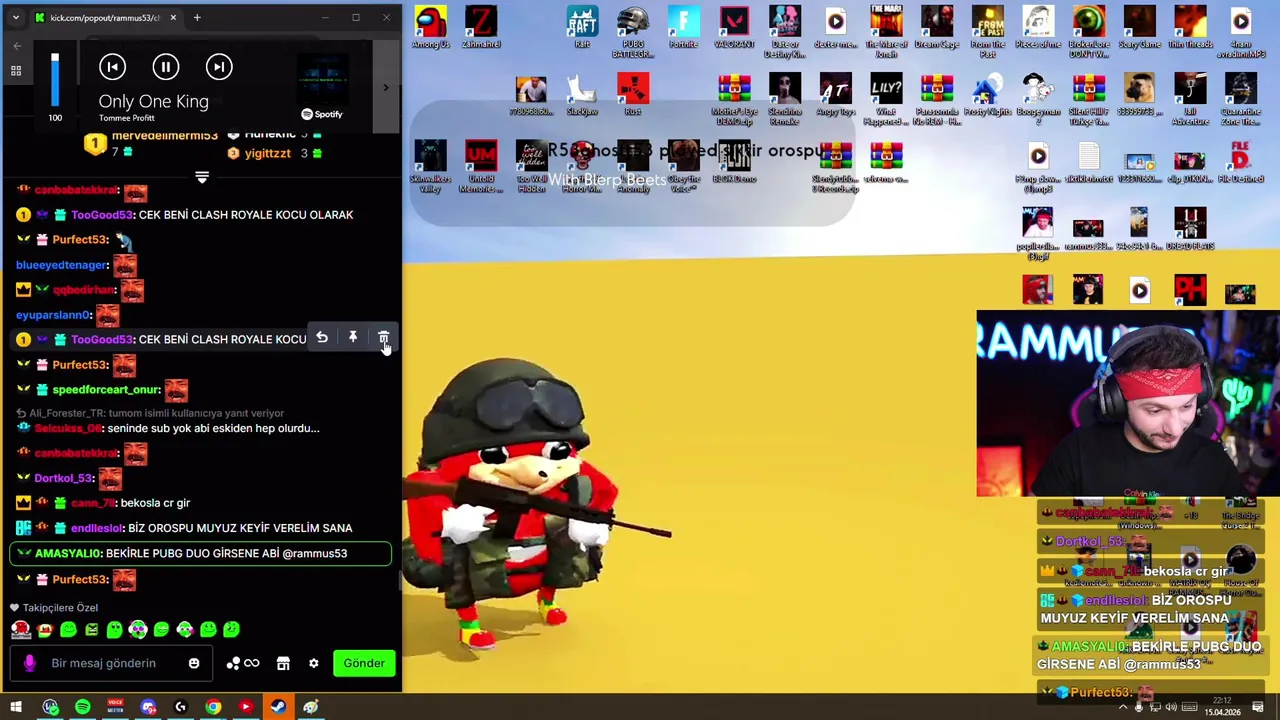
Task: Insert the angry green square emote
Action: (91, 629)
